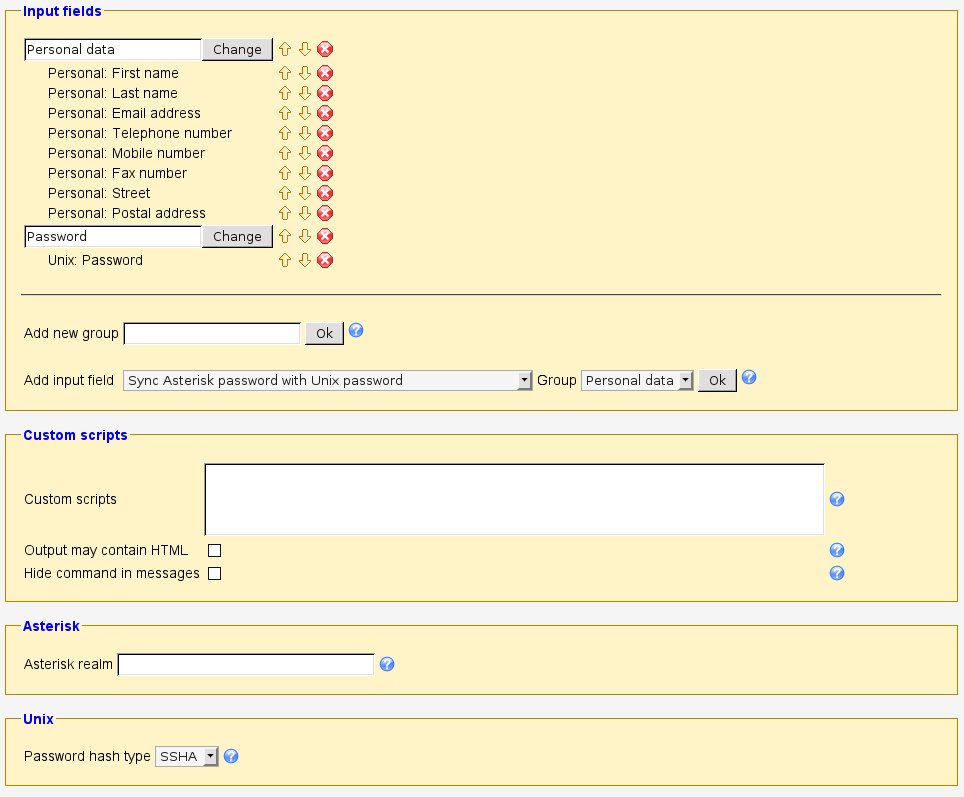
Task: Click the Custom scripts text area
Action: (514, 499)
